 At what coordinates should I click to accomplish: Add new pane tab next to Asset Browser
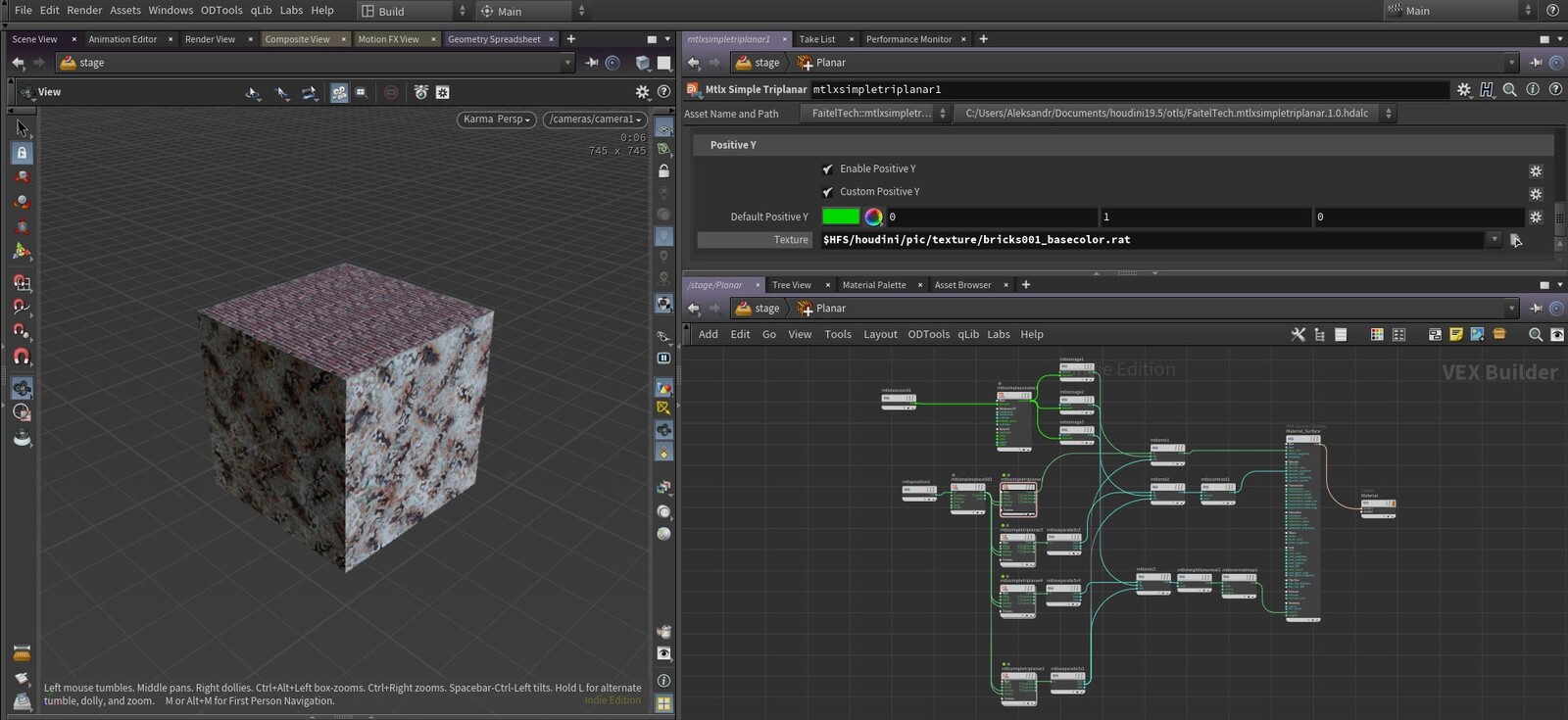click(x=1026, y=285)
